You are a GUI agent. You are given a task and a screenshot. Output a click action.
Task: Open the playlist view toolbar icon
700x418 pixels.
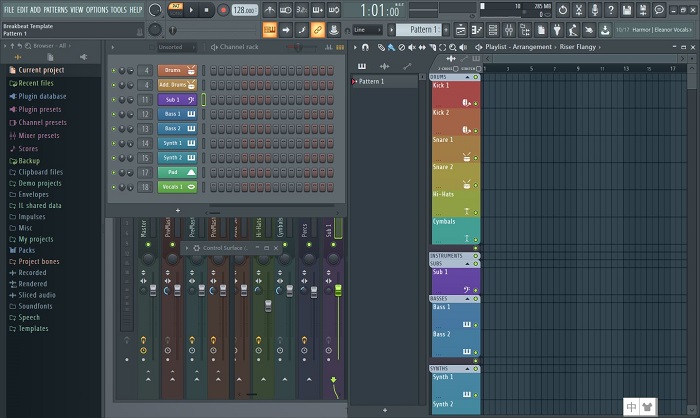460,30
